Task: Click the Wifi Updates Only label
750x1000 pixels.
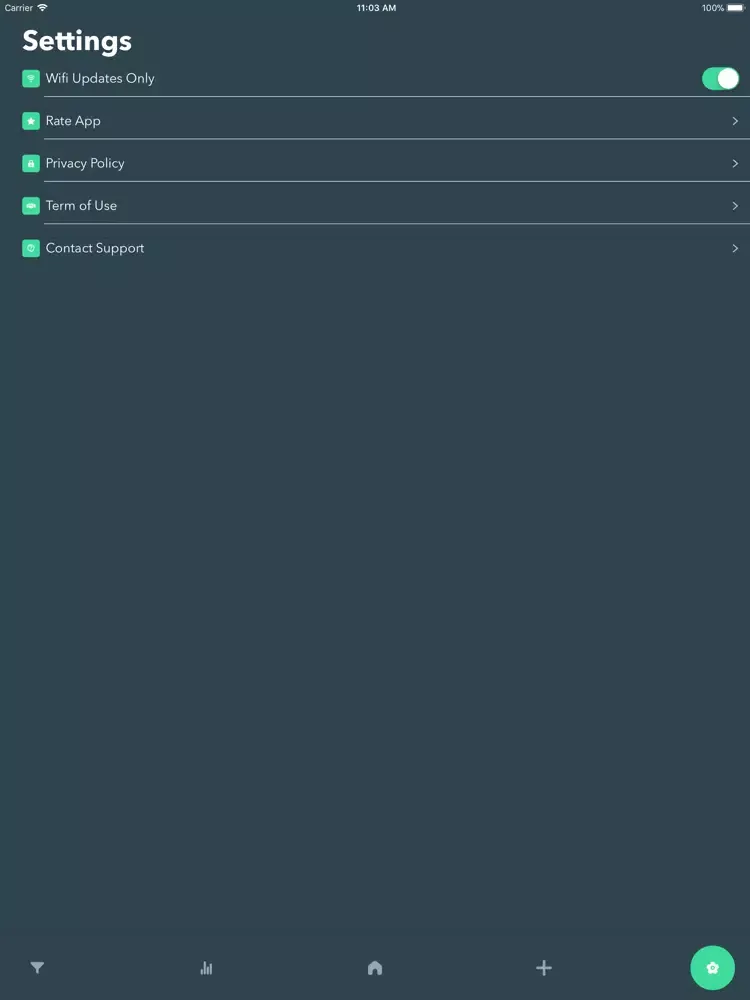Action: pos(100,78)
